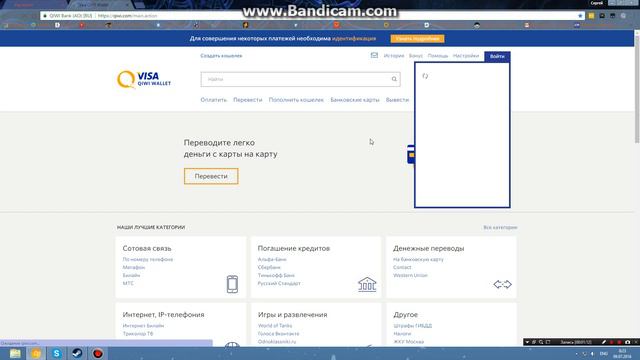This screenshot has height=360, width=640.
Task: Open the Contact transfer link
Action: pos(402,267)
